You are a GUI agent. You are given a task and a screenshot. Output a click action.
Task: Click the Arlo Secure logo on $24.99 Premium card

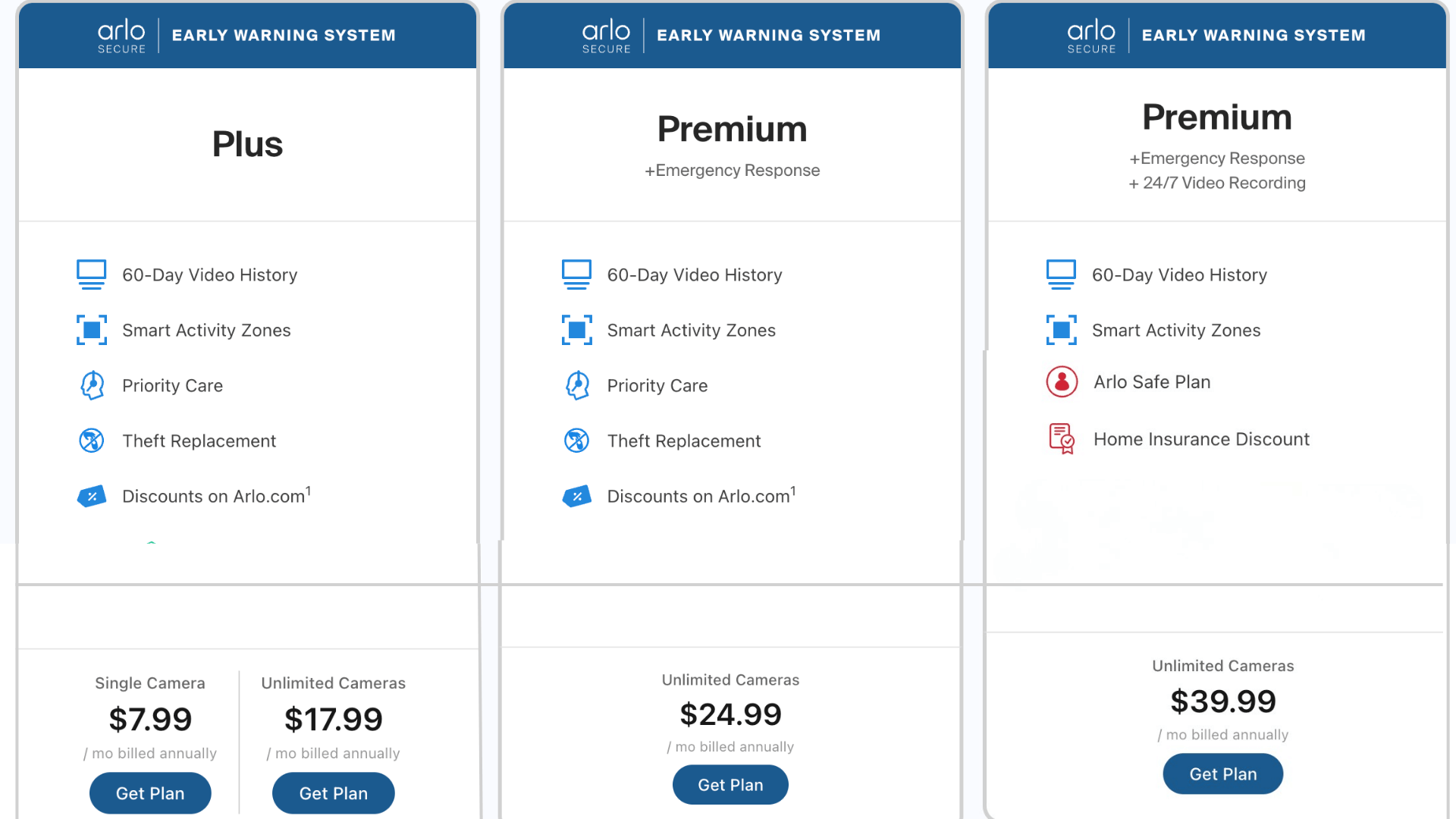[606, 36]
